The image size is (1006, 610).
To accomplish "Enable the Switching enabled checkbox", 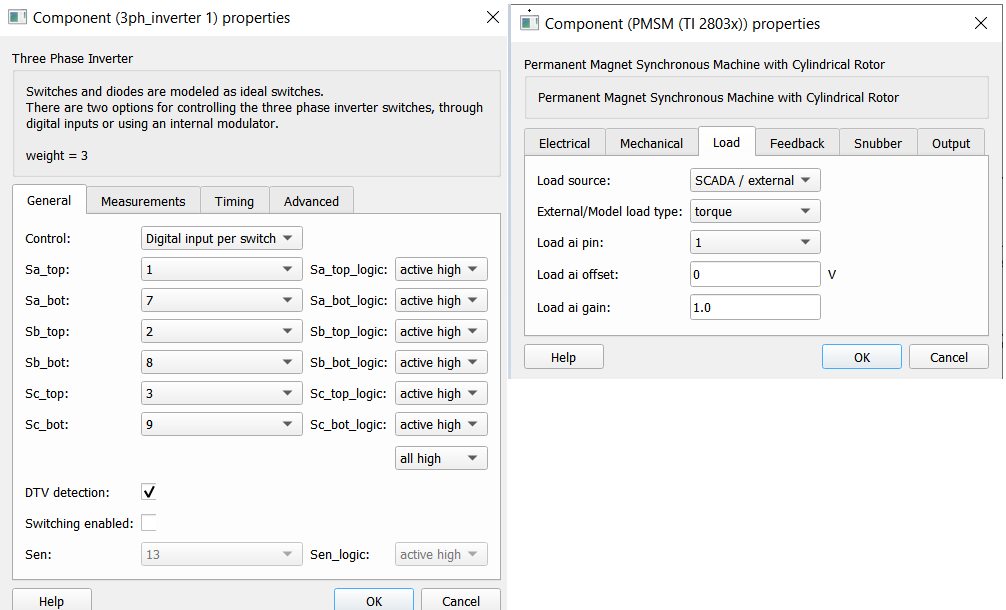I will (149, 523).
